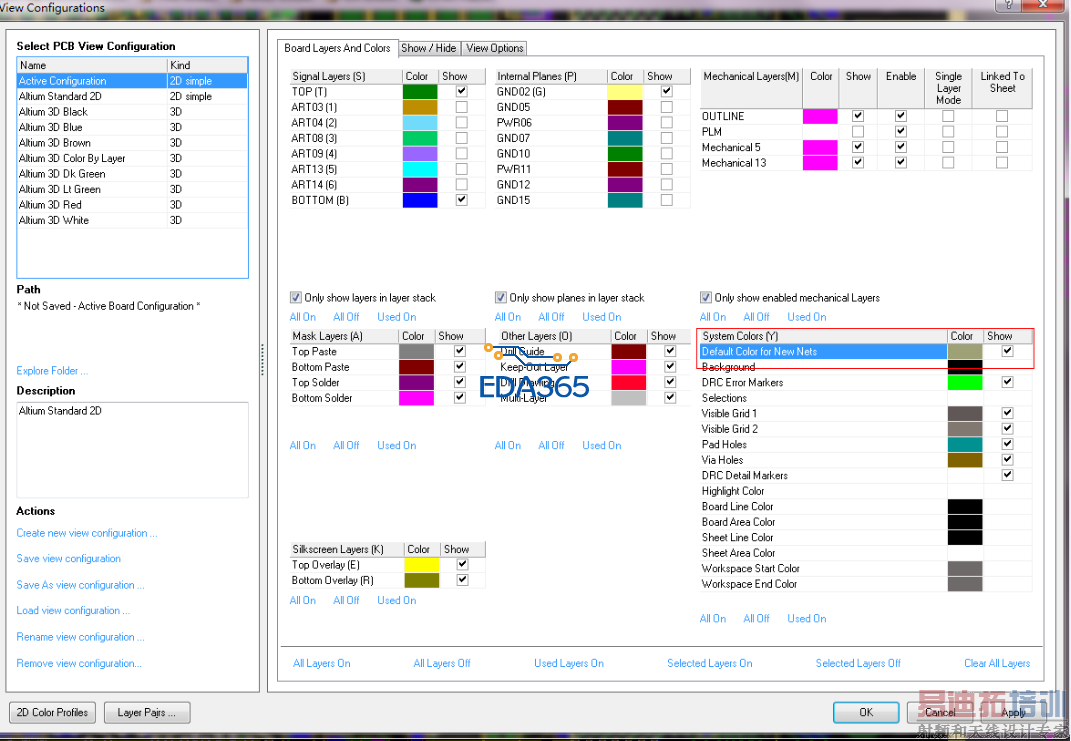Viewport: 1071px width, 741px height.
Task: Select Altium 3D Black configuration
Action: pos(132,112)
